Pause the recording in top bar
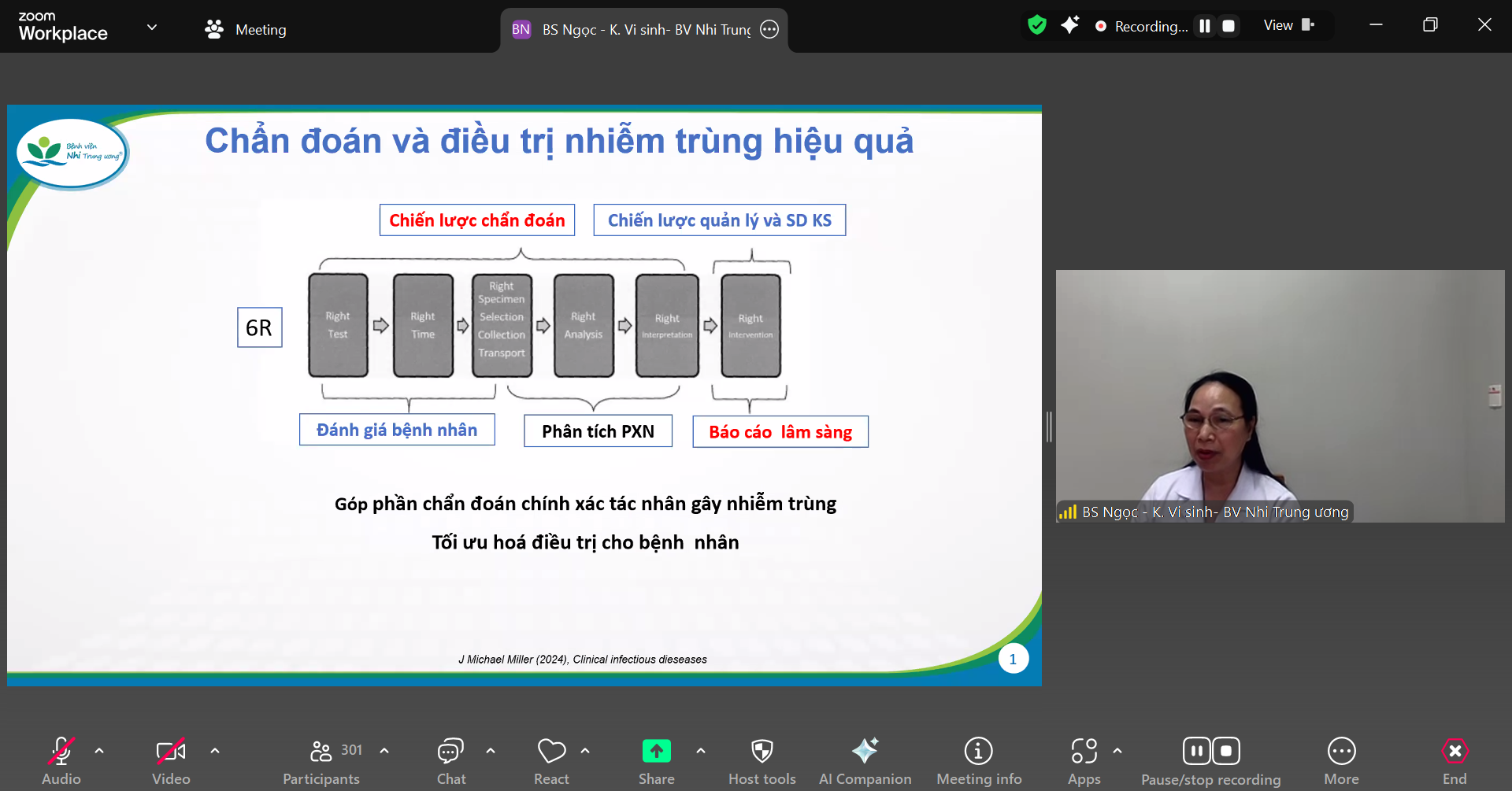The image size is (1512, 791). coord(1205,26)
